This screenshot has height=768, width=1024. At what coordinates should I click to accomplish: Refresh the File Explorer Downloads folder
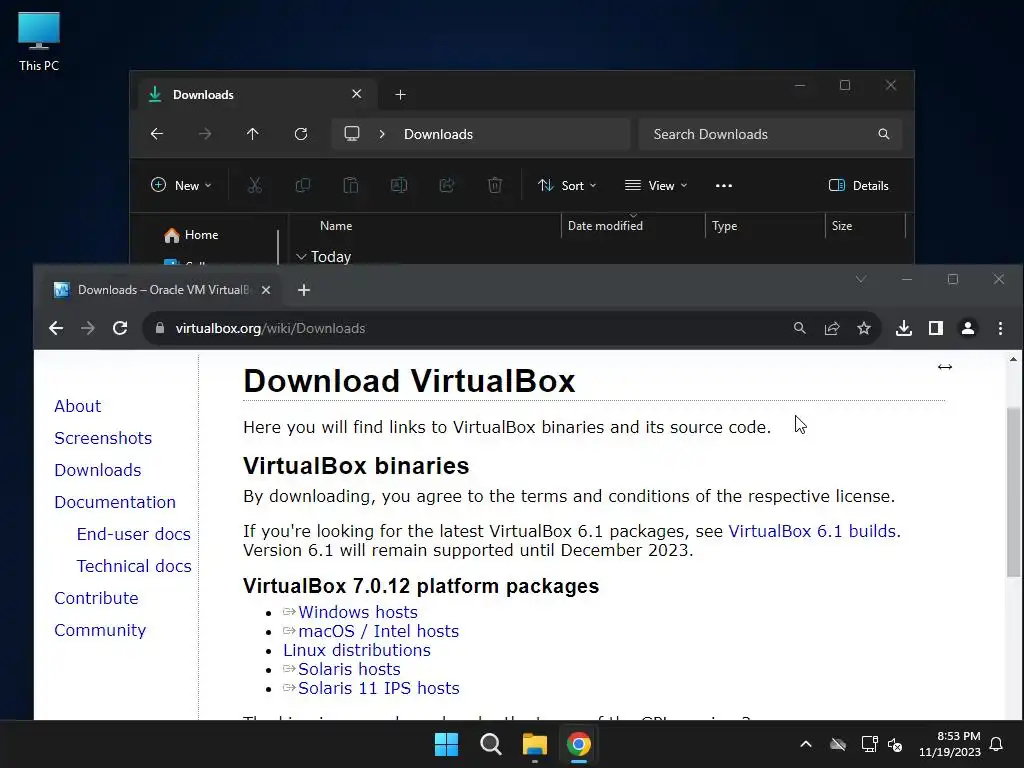(300, 134)
